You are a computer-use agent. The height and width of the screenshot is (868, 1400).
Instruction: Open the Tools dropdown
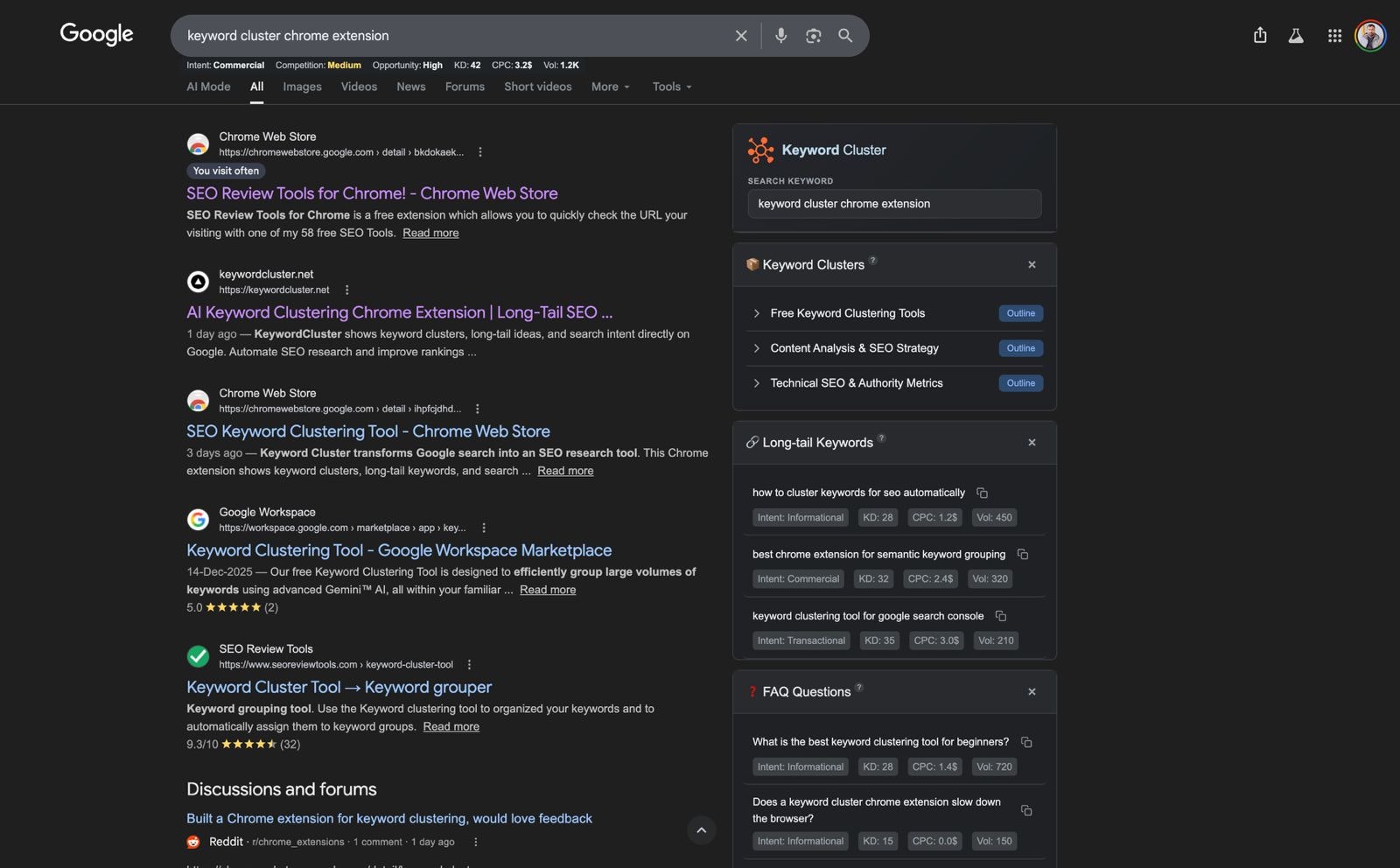click(670, 87)
